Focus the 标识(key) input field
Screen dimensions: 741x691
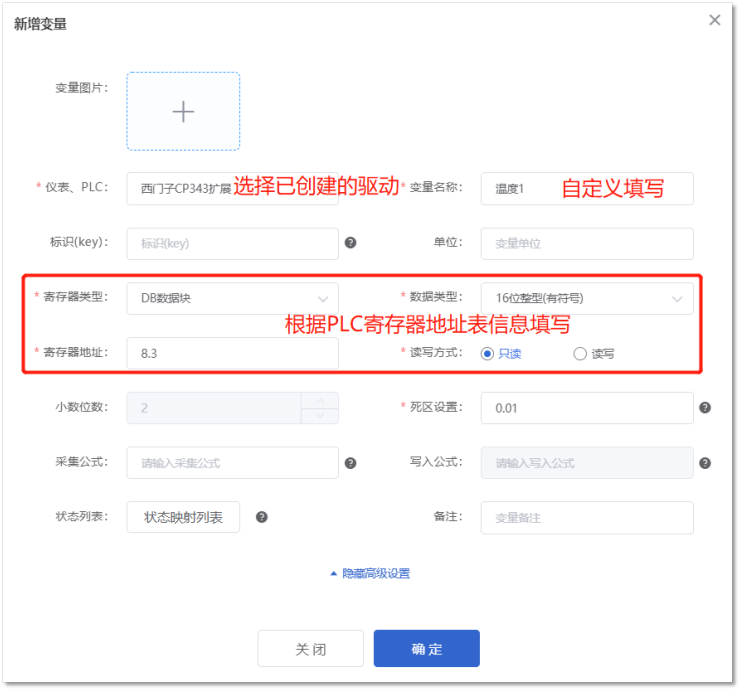pyautogui.click(x=233, y=243)
